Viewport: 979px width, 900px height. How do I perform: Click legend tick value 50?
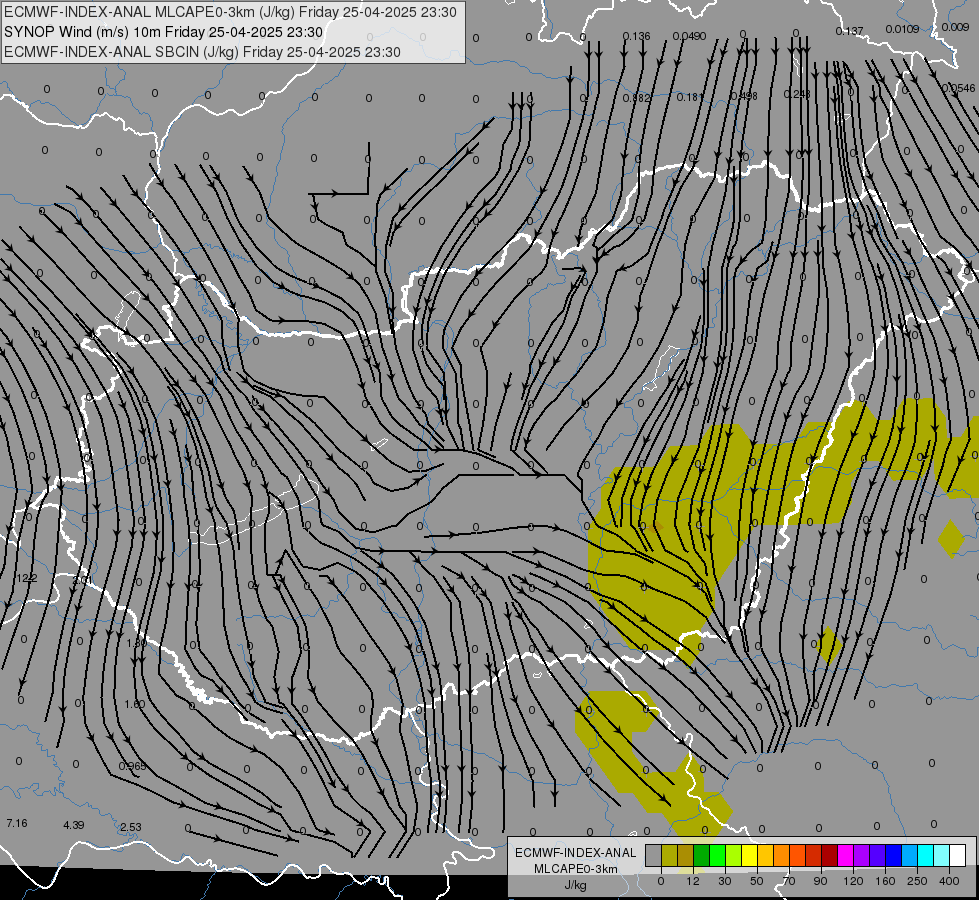click(757, 881)
